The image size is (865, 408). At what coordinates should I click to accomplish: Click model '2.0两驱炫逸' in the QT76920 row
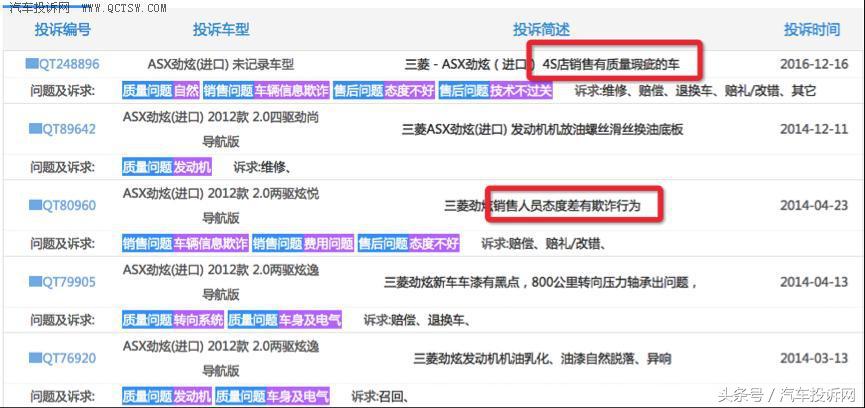[x=286, y=347]
